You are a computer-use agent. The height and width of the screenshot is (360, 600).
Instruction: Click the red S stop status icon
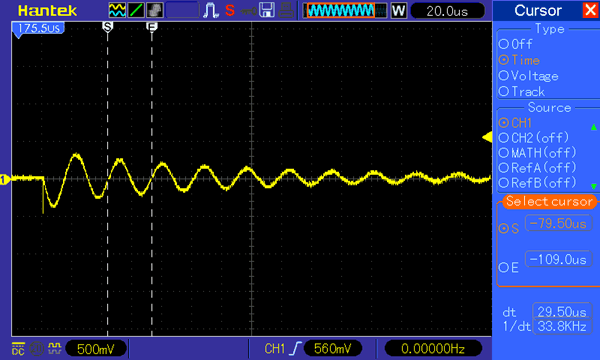[230, 10]
